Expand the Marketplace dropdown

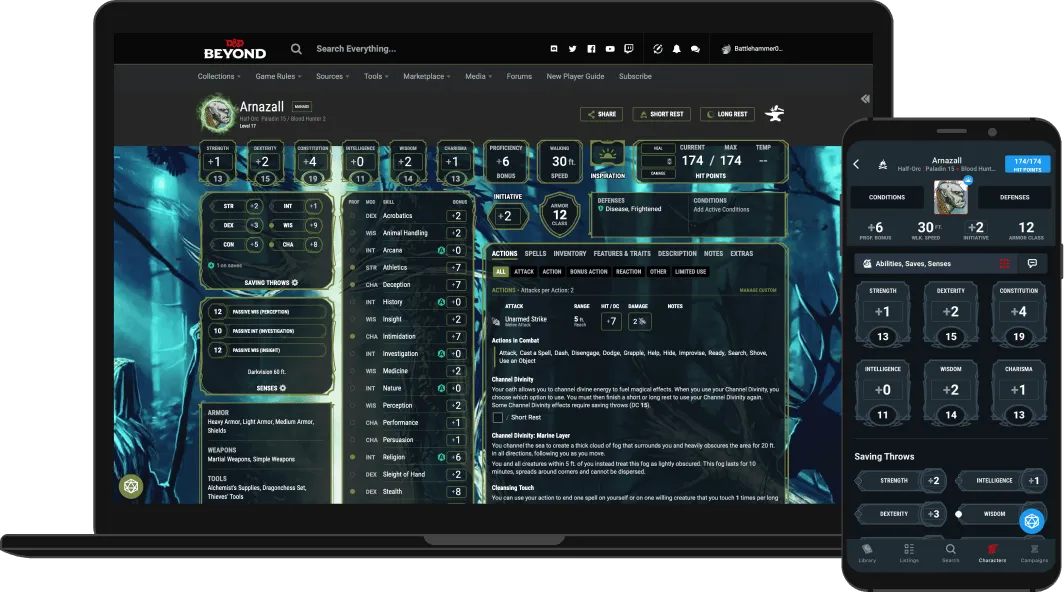pyautogui.click(x=426, y=76)
